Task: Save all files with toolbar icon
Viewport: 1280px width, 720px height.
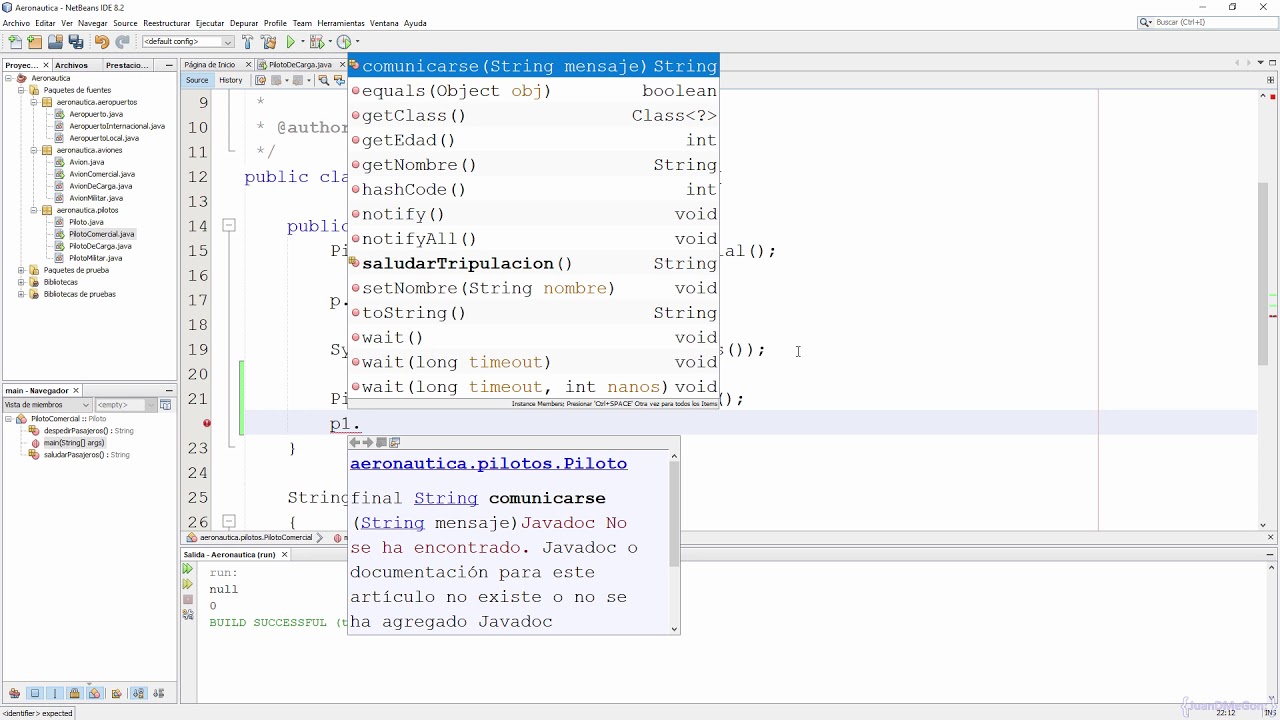Action: (x=76, y=42)
